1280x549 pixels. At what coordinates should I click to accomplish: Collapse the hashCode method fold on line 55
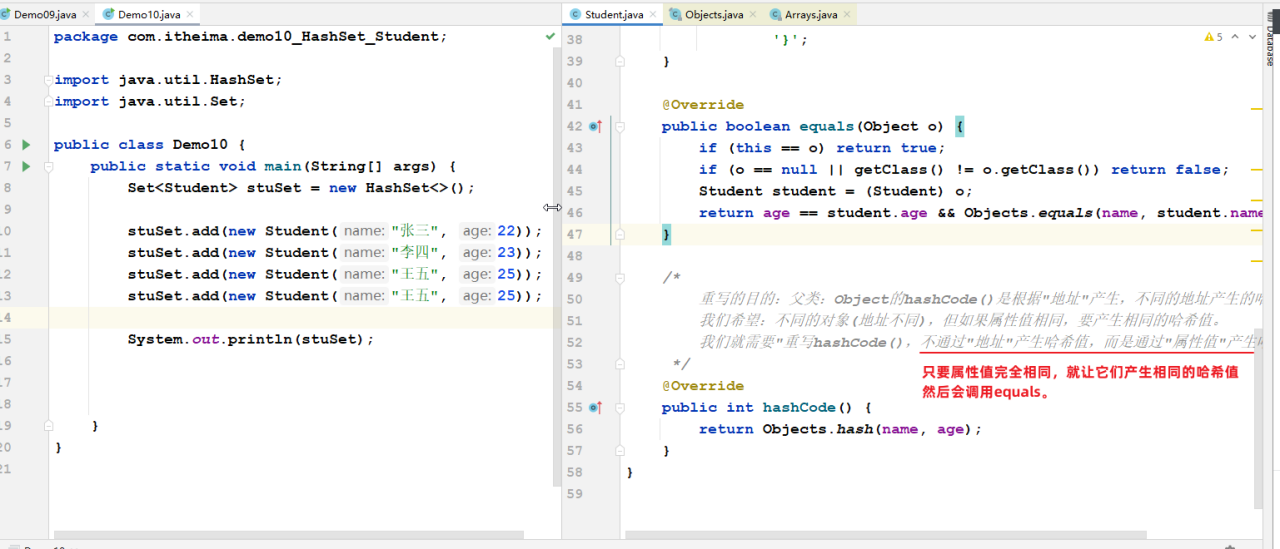(x=620, y=408)
